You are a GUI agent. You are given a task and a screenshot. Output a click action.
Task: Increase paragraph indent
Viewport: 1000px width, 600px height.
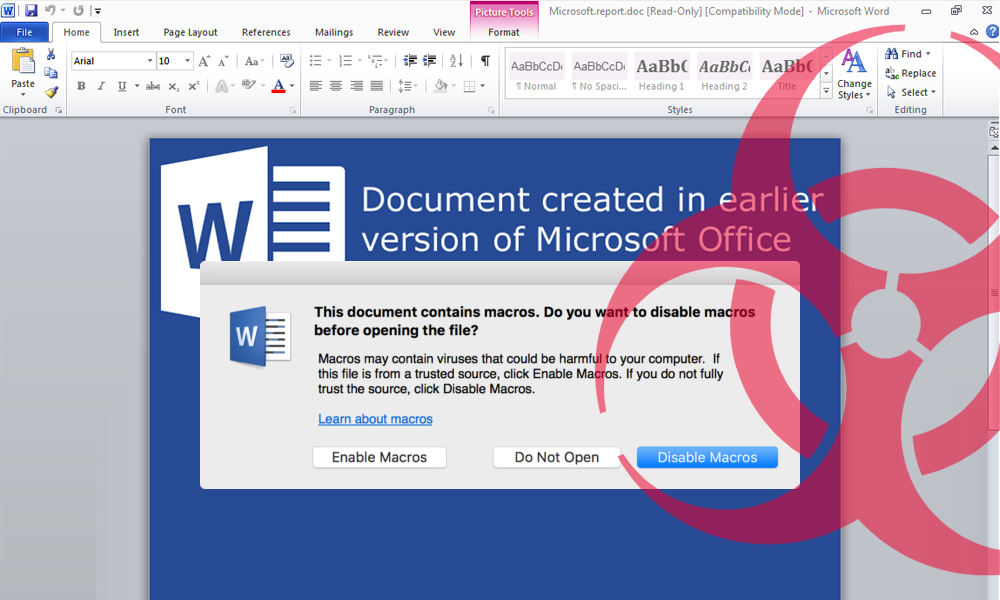430,61
